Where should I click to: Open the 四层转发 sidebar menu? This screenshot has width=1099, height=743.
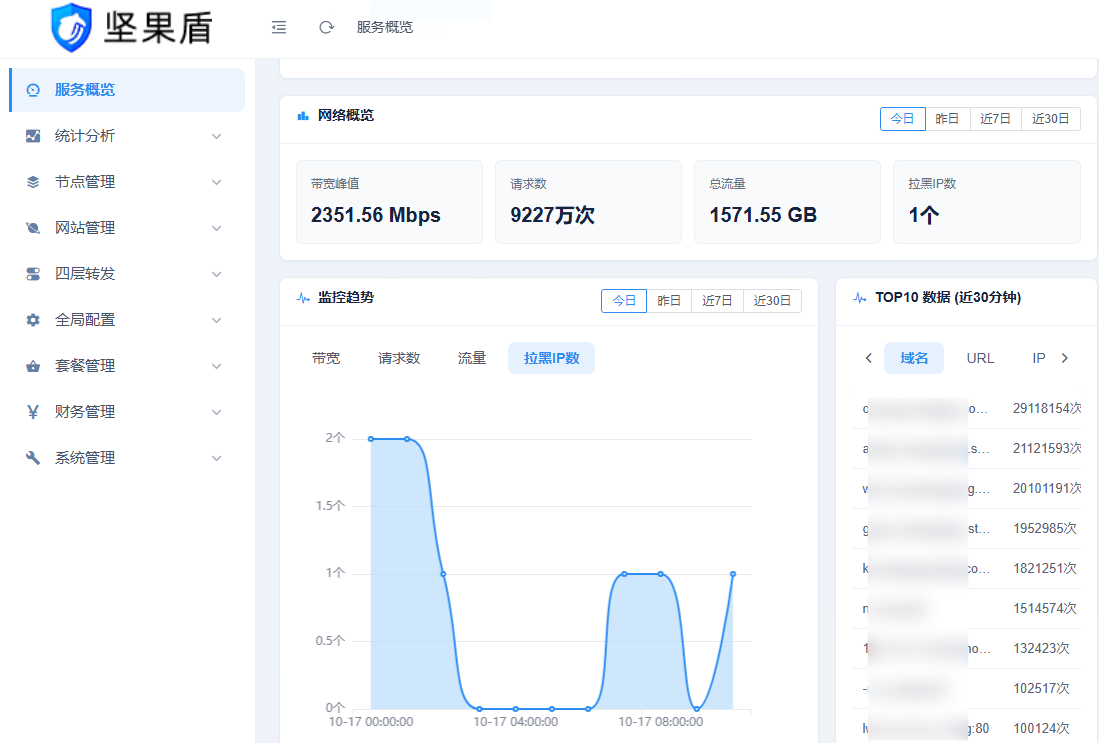pos(127,274)
